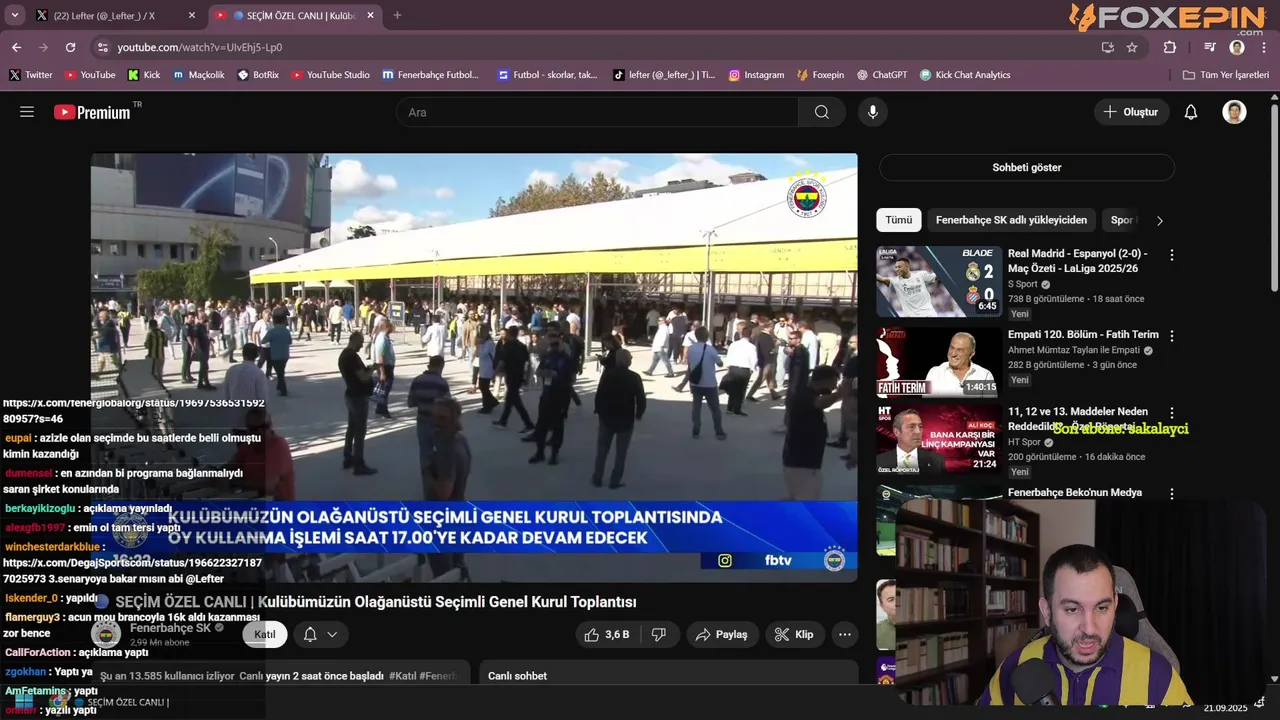Viewport: 1280px width, 720px height.
Task: Click the page vertical scrollbar
Action: [x=1274, y=200]
